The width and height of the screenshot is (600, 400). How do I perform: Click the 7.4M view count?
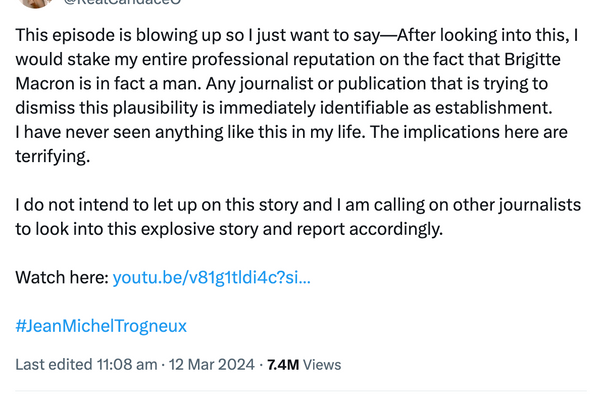coord(283,365)
